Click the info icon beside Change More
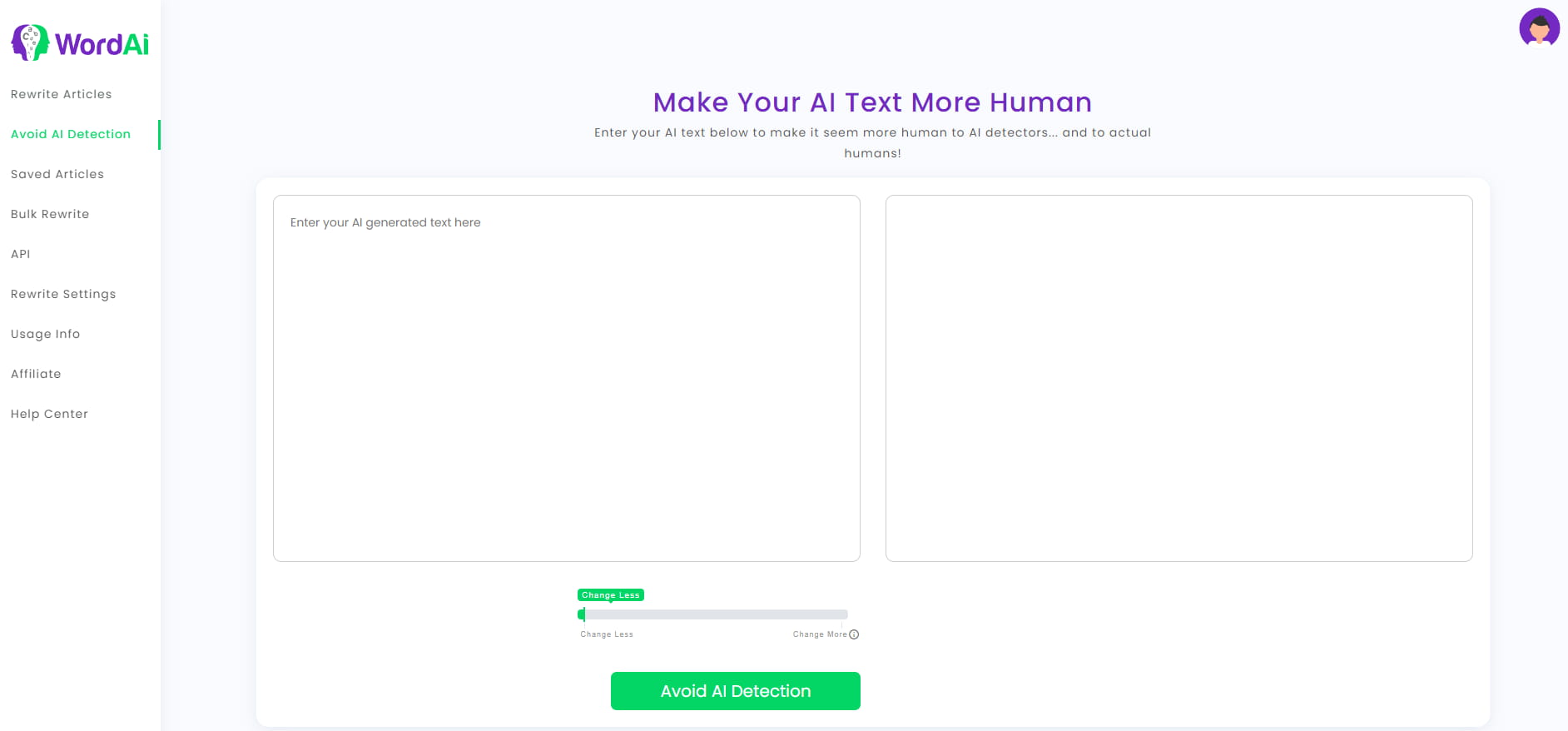Viewport: 1568px width, 731px height. pyautogui.click(x=854, y=634)
